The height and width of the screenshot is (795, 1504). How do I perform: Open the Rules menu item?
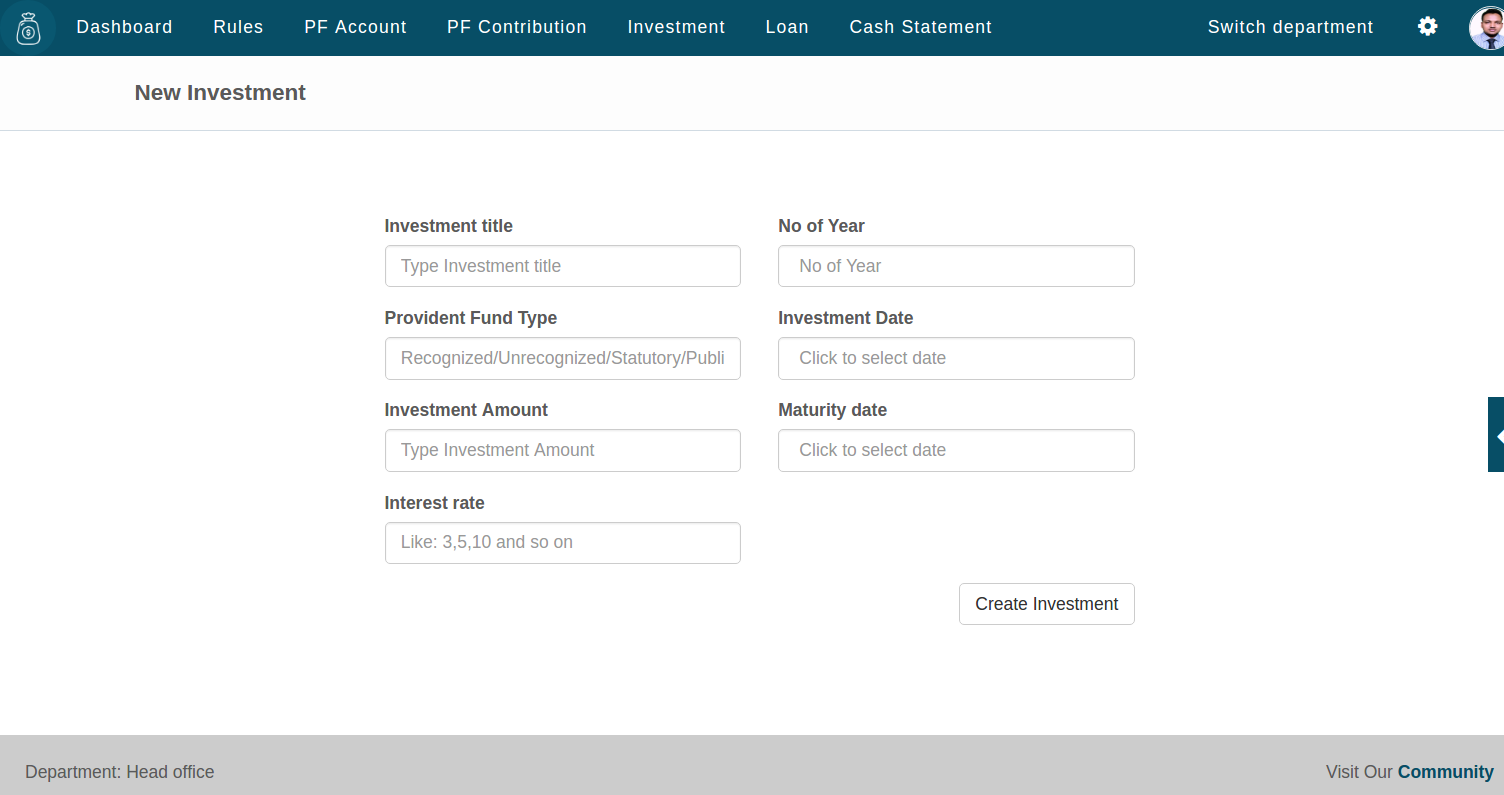click(x=238, y=27)
